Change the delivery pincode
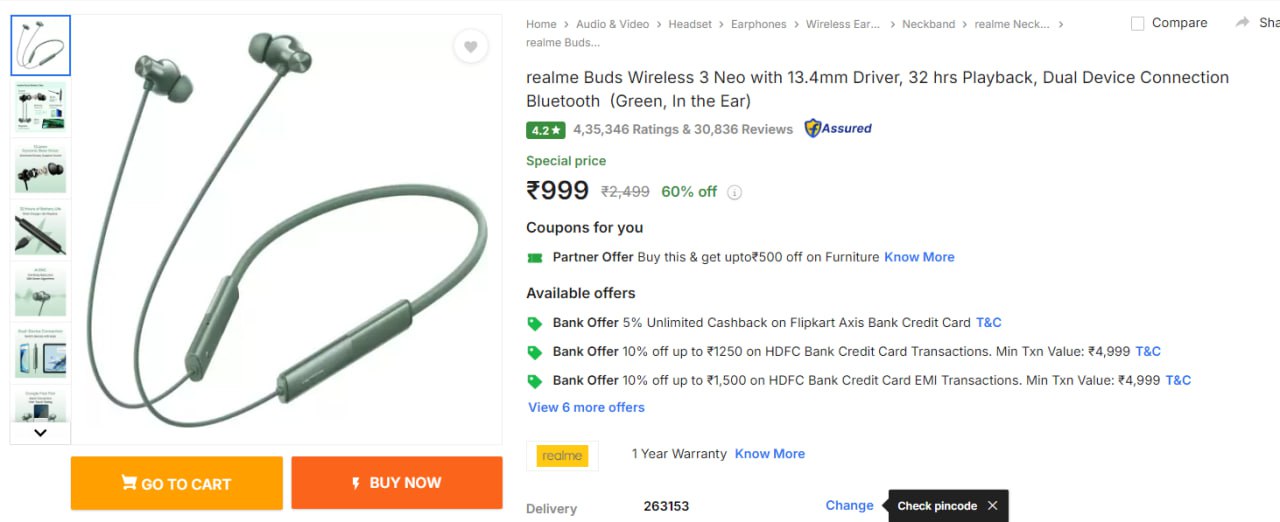This screenshot has height=522, width=1280. click(x=849, y=506)
